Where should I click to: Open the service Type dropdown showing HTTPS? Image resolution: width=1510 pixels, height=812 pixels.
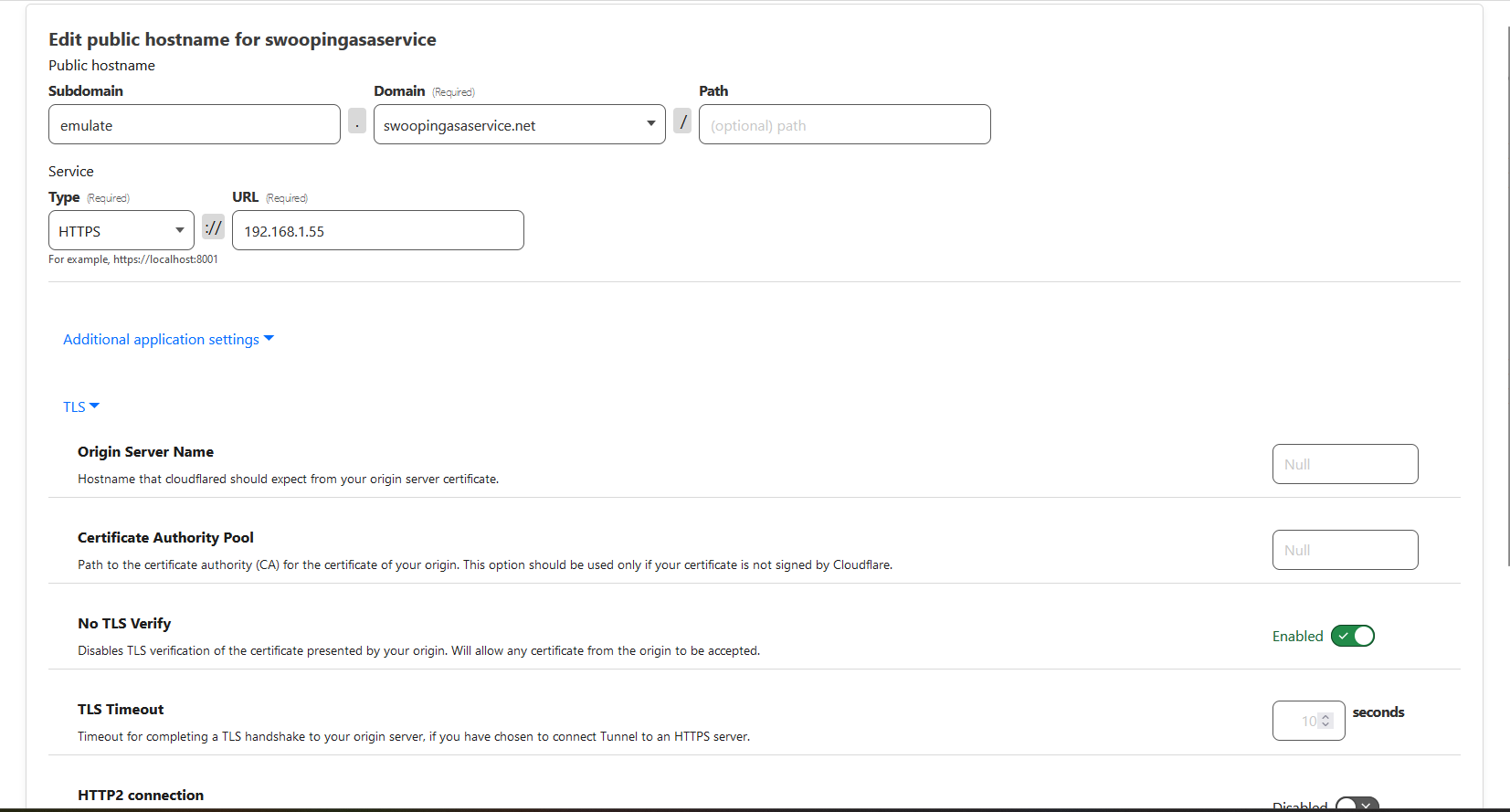(x=121, y=230)
